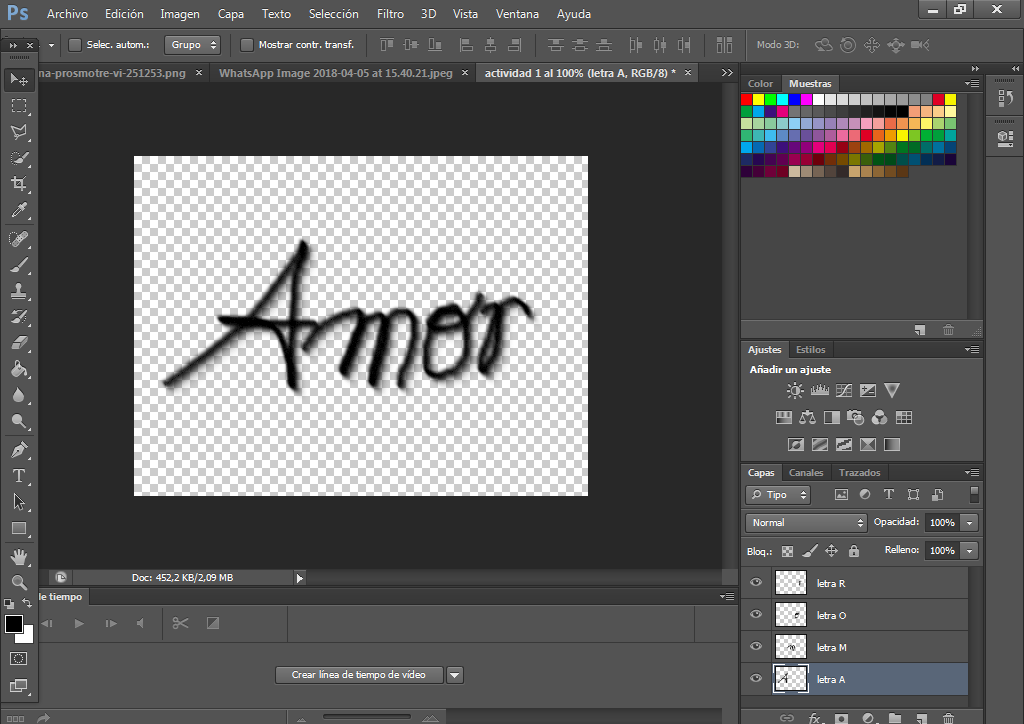Enable Mostrar contr. transf. checkbox
This screenshot has height=724, width=1024.
point(247,45)
